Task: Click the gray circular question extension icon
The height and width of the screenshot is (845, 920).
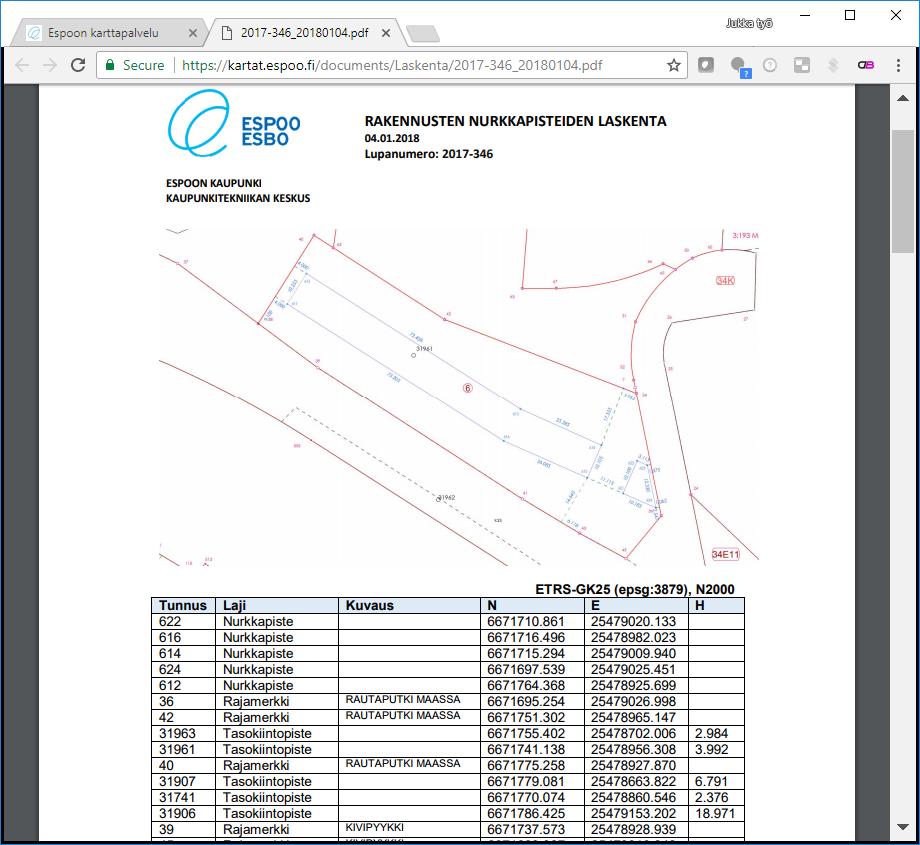Action: 770,65
